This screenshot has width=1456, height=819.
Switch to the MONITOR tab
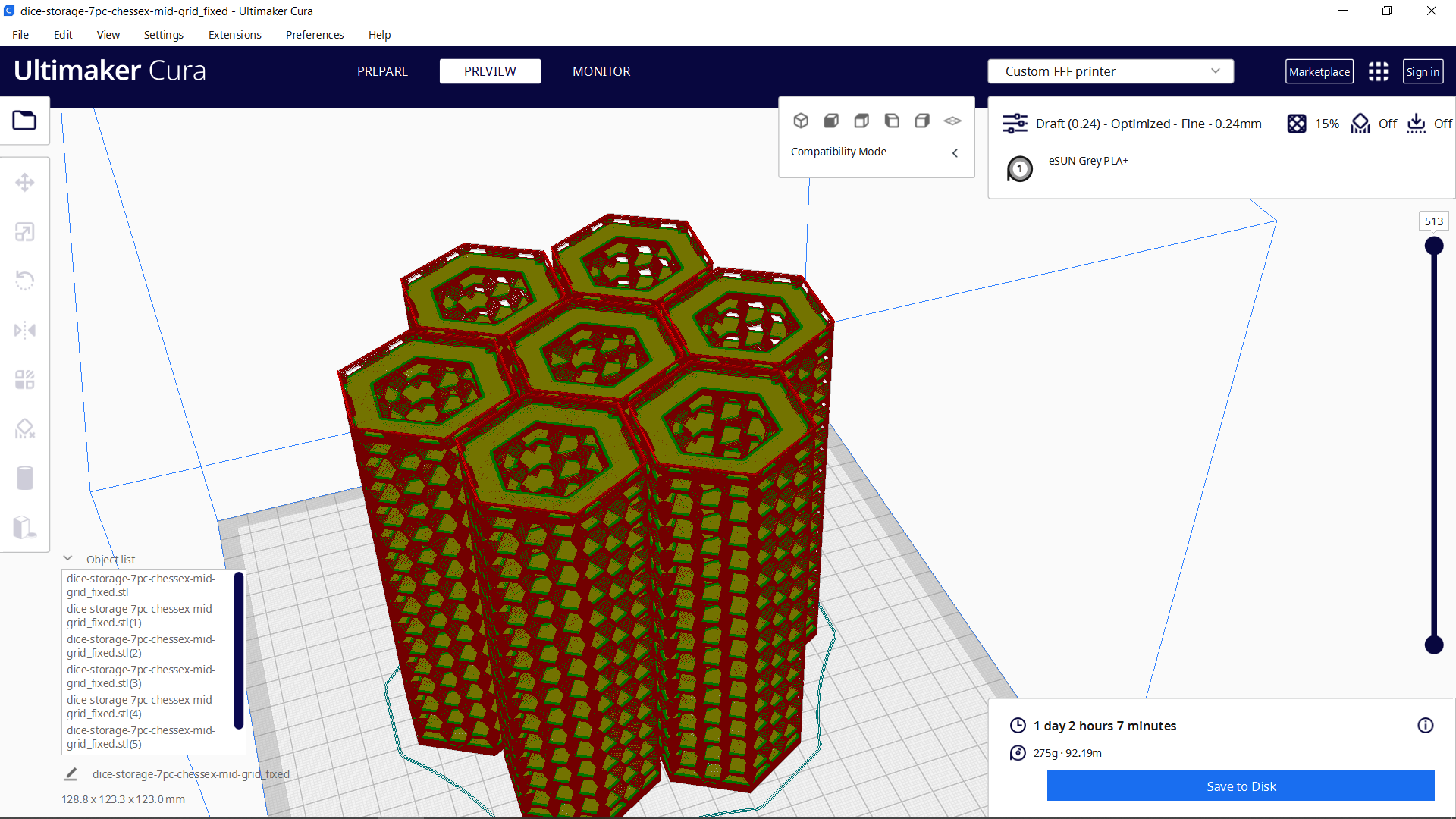601,71
